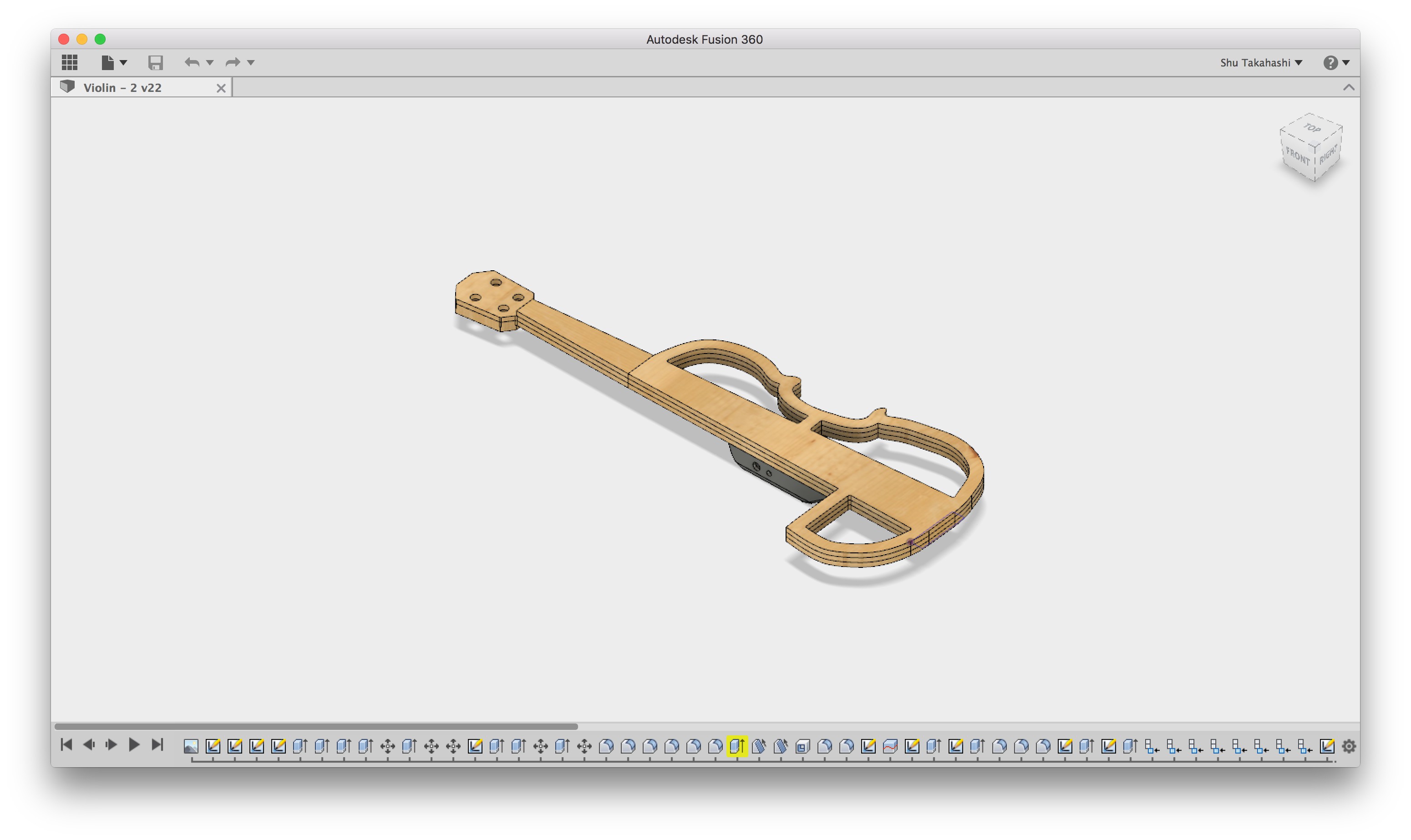Click the Redo arrow icon
The height and width of the screenshot is (840, 1411).
click(233, 62)
